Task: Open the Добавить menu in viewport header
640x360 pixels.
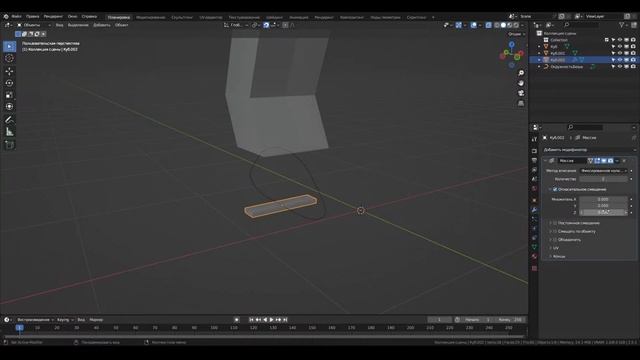Action: click(102, 25)
